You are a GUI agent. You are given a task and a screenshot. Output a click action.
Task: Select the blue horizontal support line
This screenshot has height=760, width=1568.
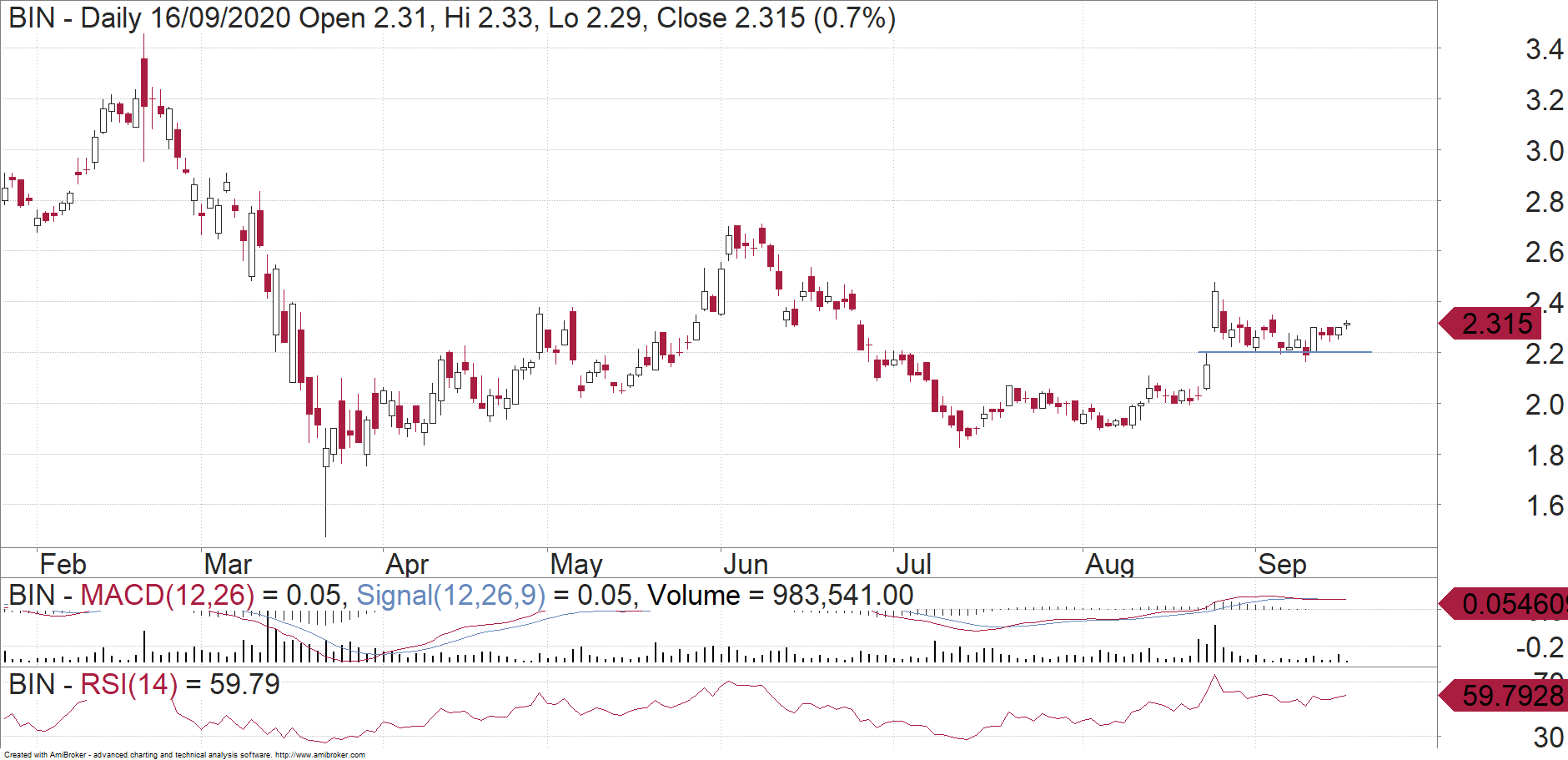tap(1284, 352)
